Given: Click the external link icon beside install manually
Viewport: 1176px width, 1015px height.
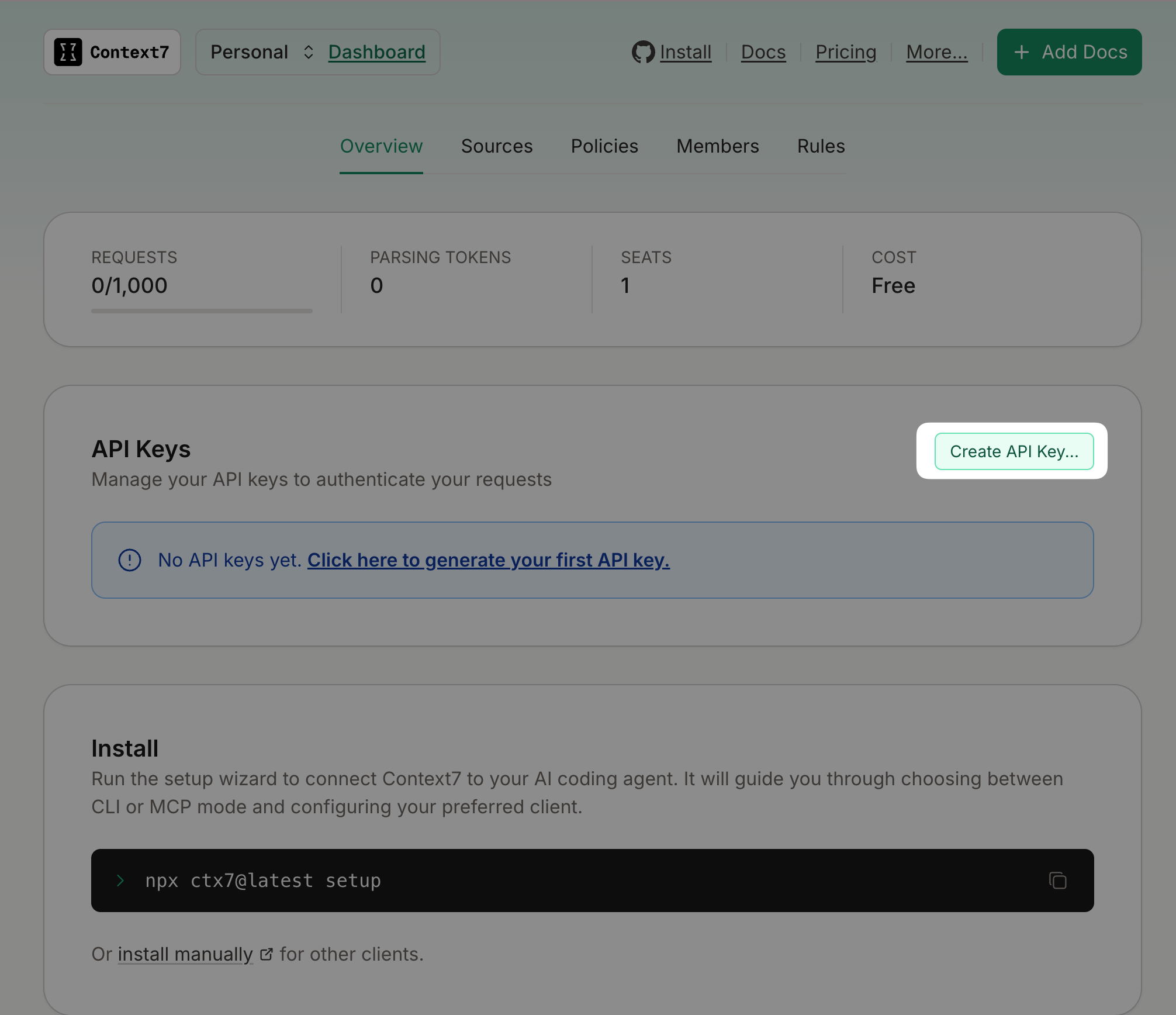Looking at the screenshot, I should [x=267, y=954].
